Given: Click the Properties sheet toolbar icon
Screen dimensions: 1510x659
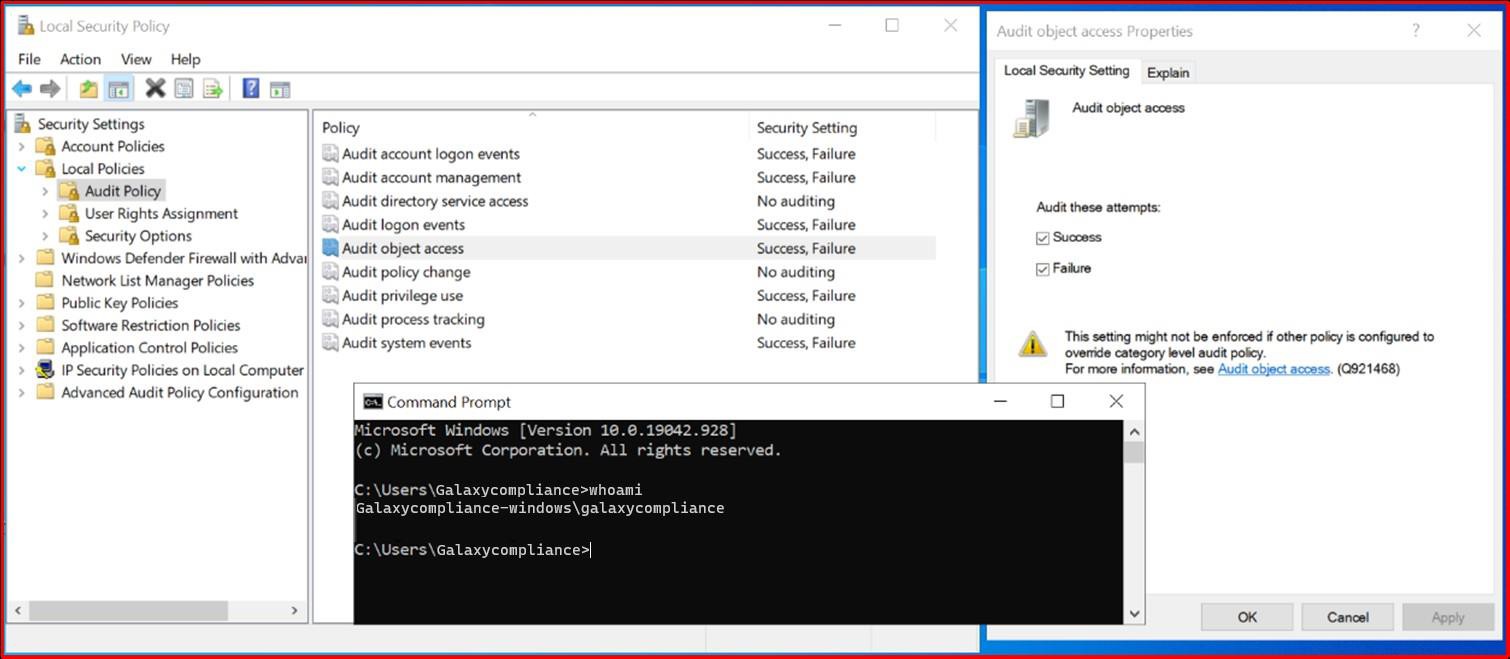Looking at the screenshot, I should coord(184,88).
